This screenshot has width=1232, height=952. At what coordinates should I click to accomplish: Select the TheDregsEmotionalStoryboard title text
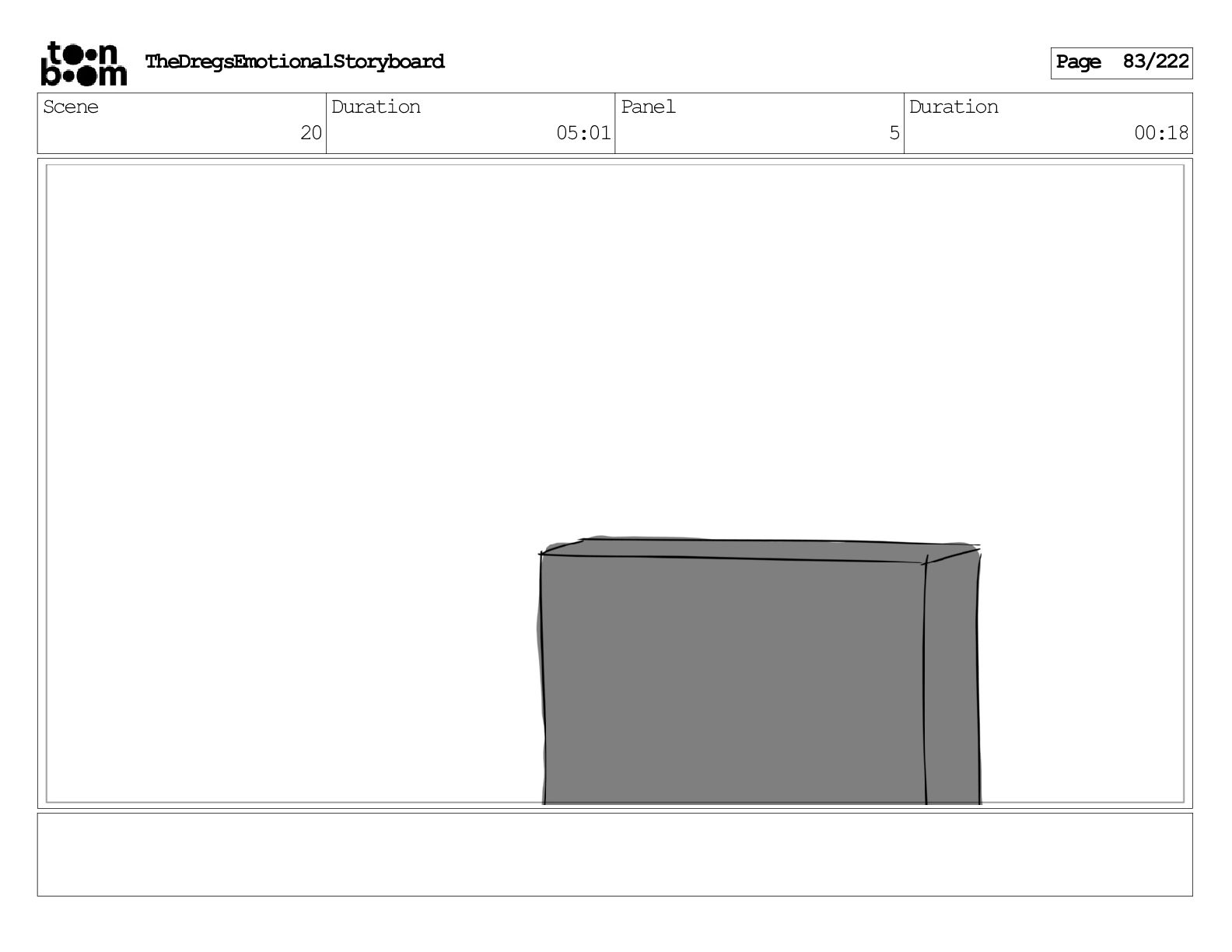coord(295,61)
